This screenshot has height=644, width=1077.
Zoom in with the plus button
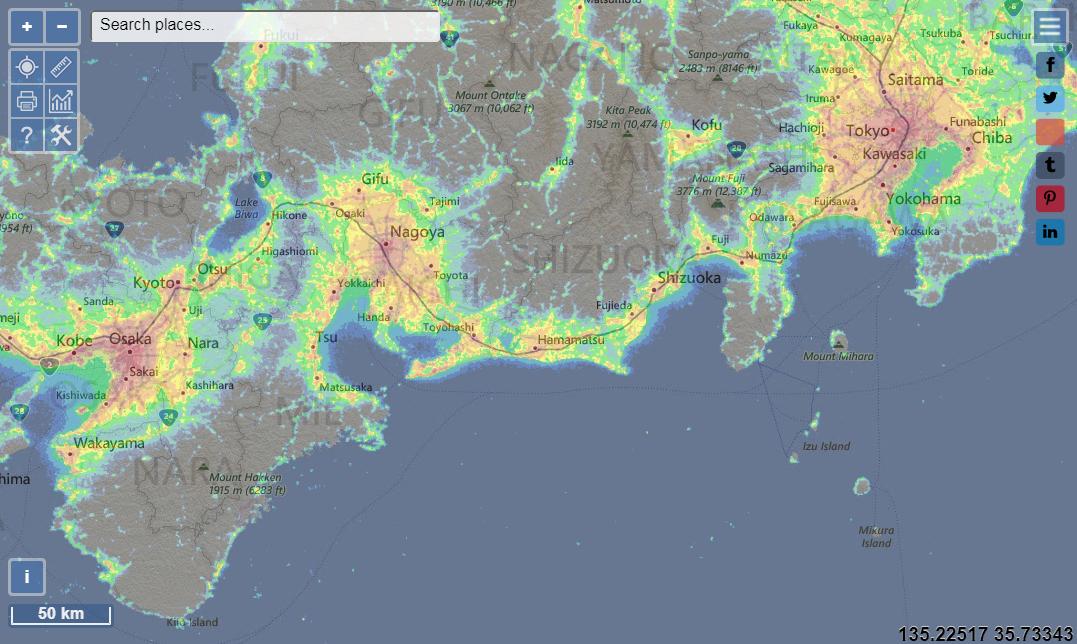tap(27, 27)
